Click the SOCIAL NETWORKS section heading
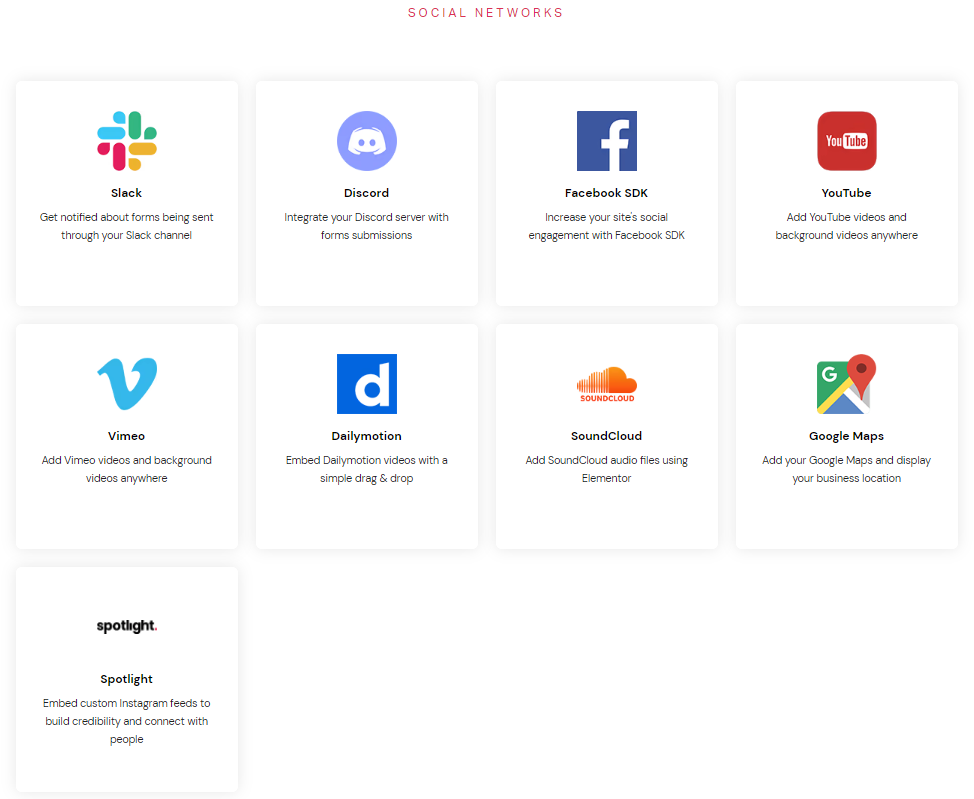Viewport: 974px width, 799px height. point(485,12)
